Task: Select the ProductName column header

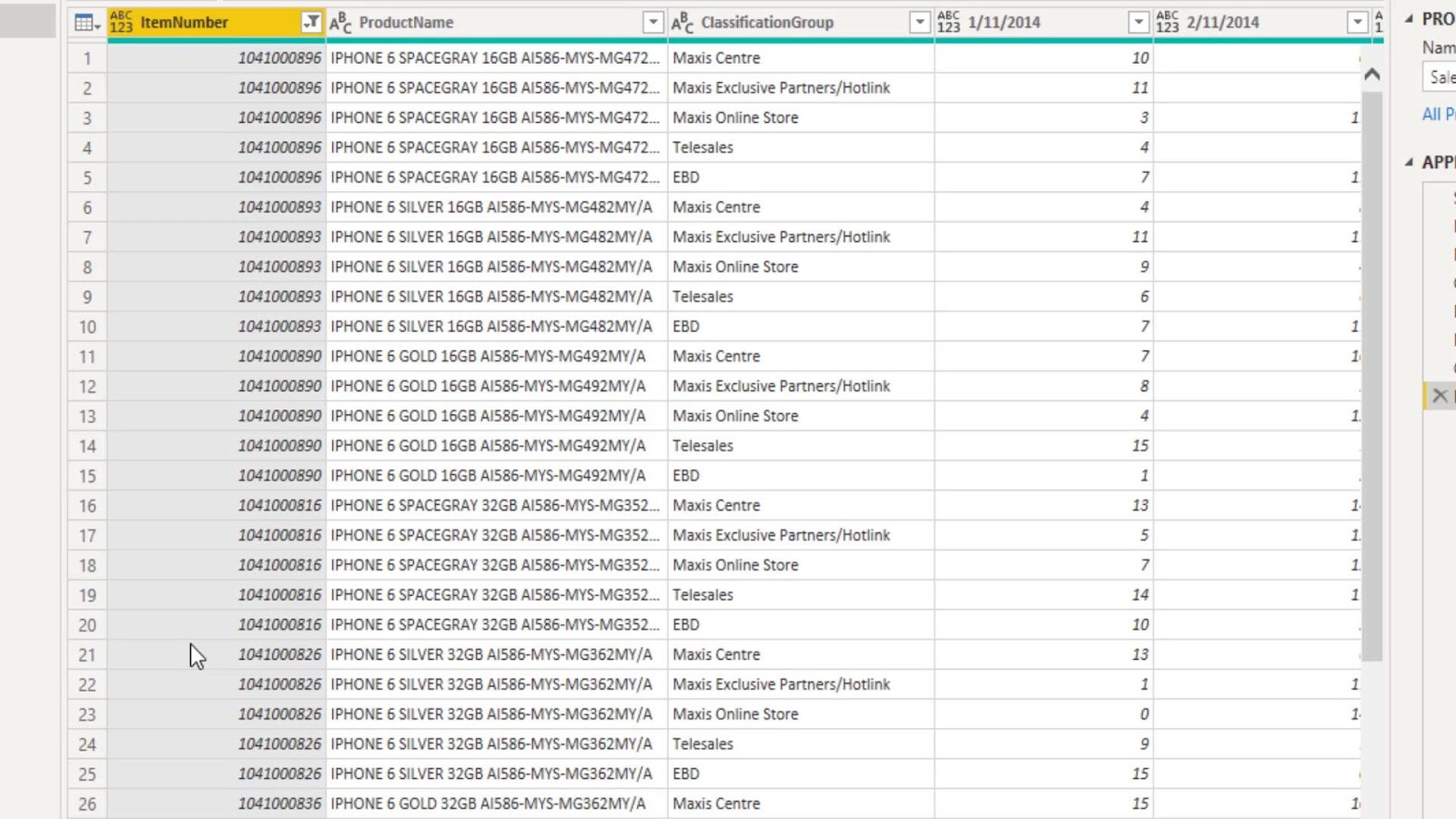Action: point(496,23)
